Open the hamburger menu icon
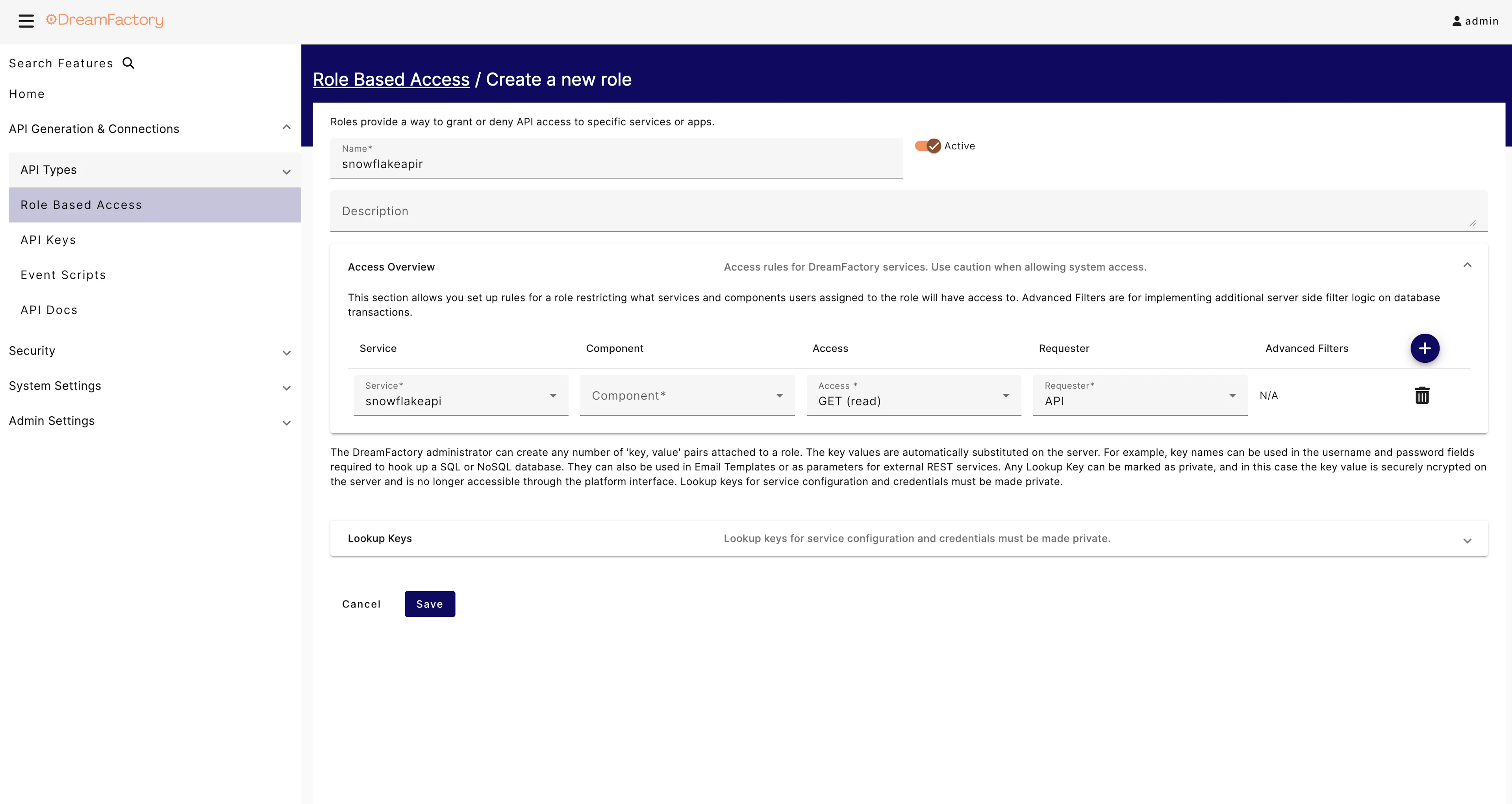Image resolution: width=1512 pixels, height=804 pixels. click(x=26, y=21)
